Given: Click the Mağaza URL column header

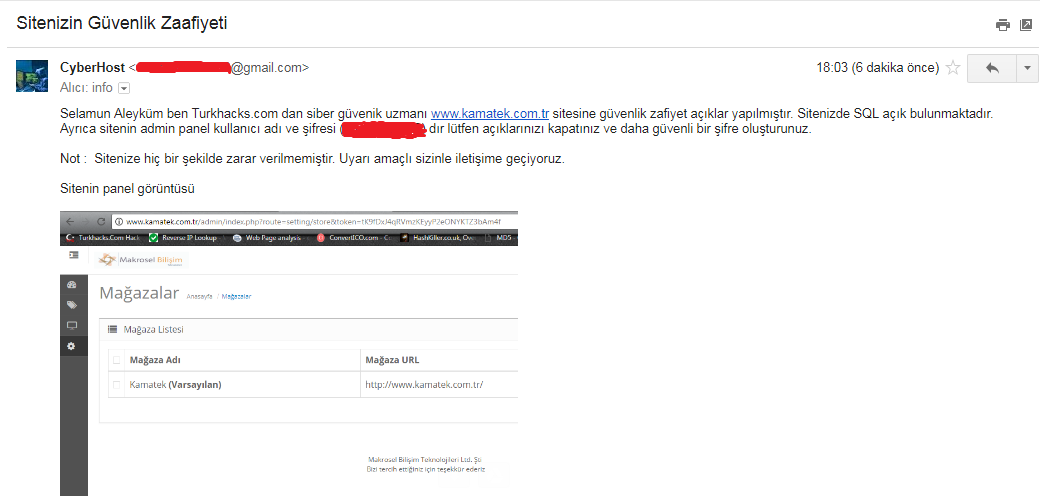Looking at the screenshot, I should coord(392,360).
